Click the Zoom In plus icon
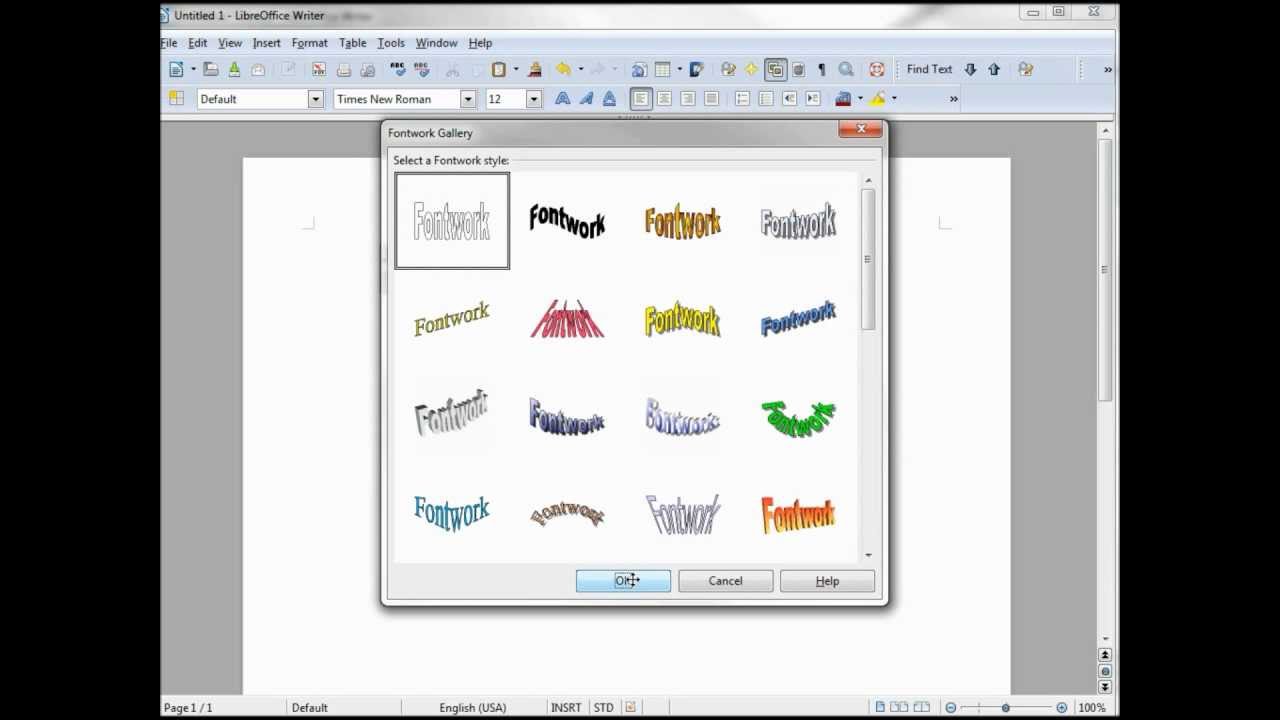 point(1061,708)
